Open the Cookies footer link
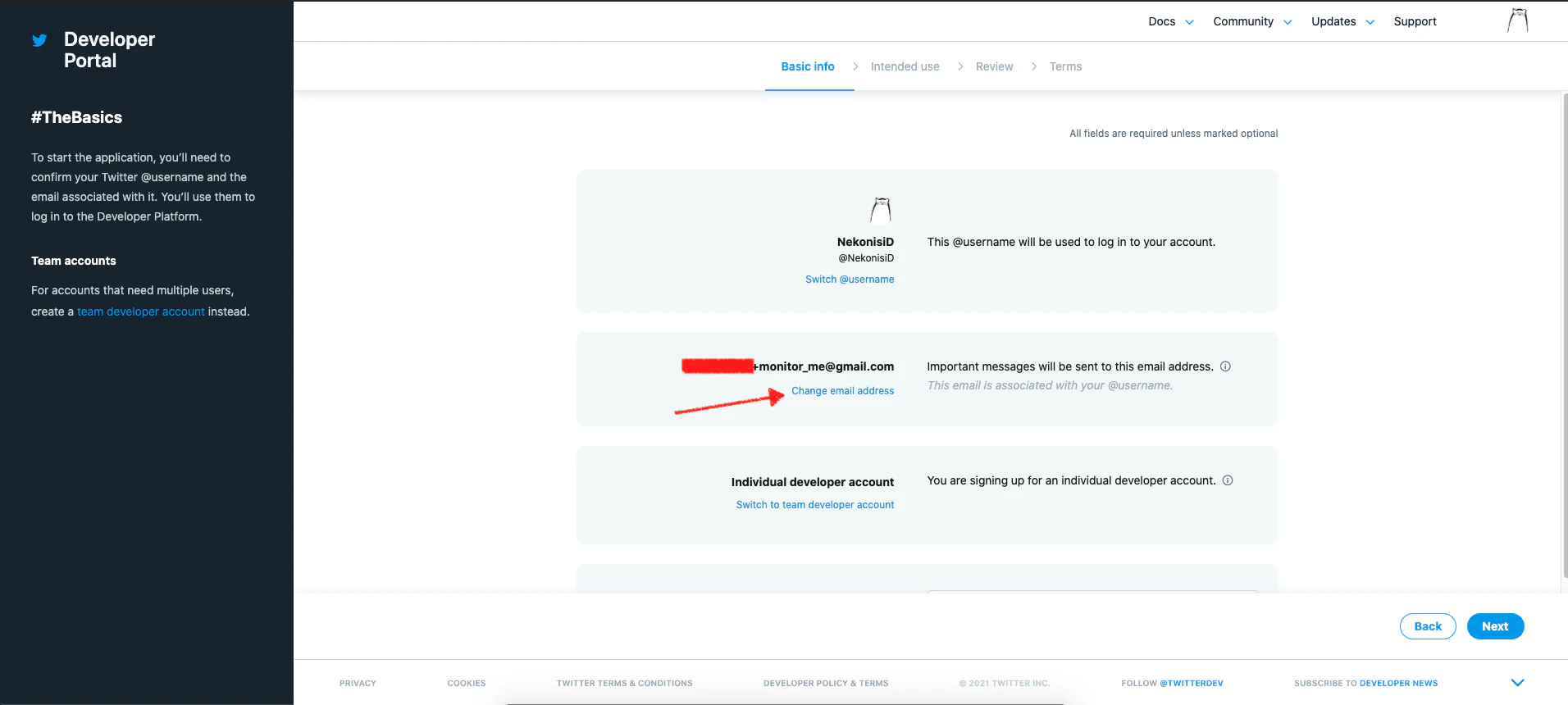This screenshot has height=705, width=1568. [467, 683]
